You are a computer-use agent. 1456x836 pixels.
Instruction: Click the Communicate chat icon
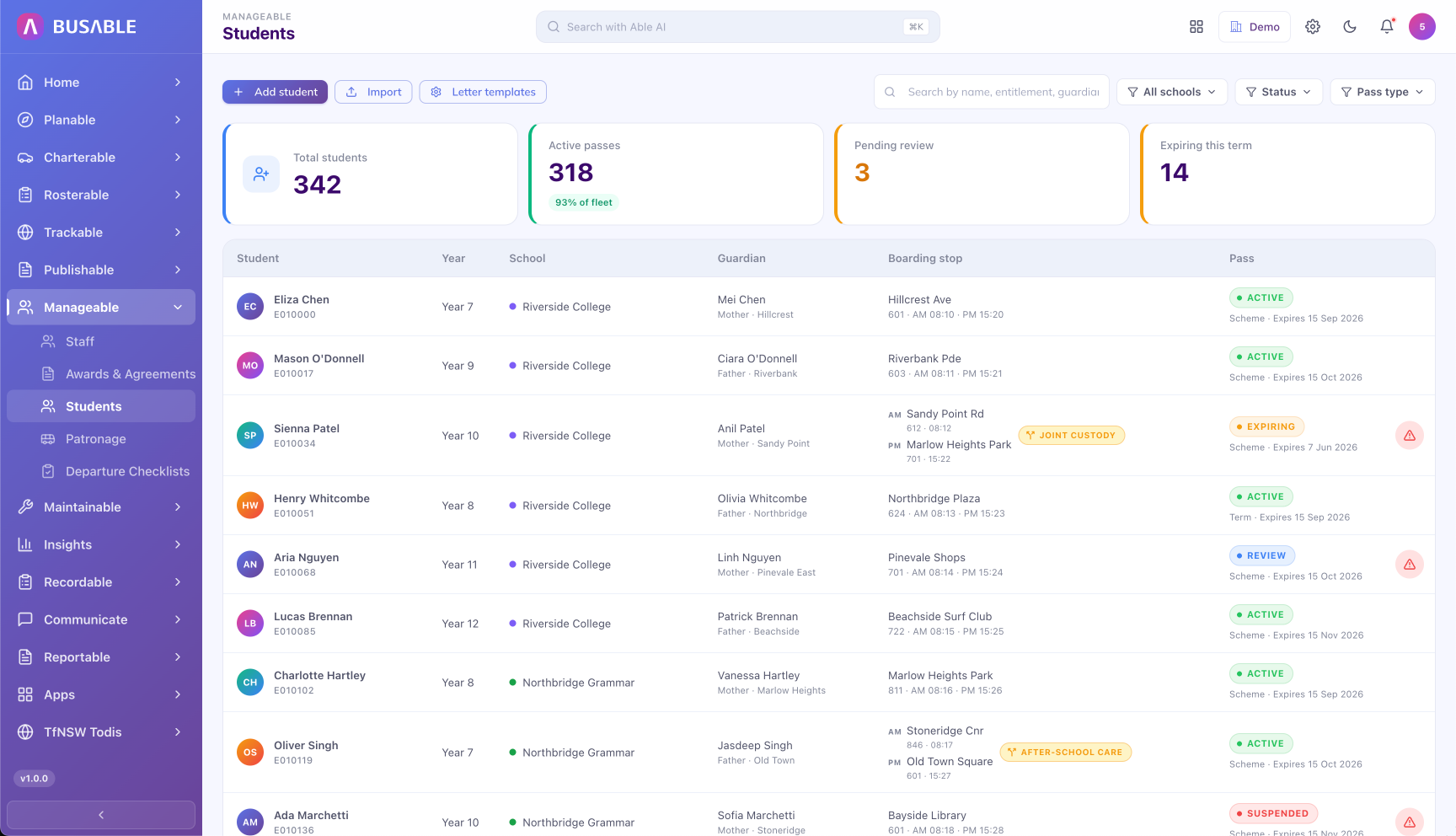point(25,619)
